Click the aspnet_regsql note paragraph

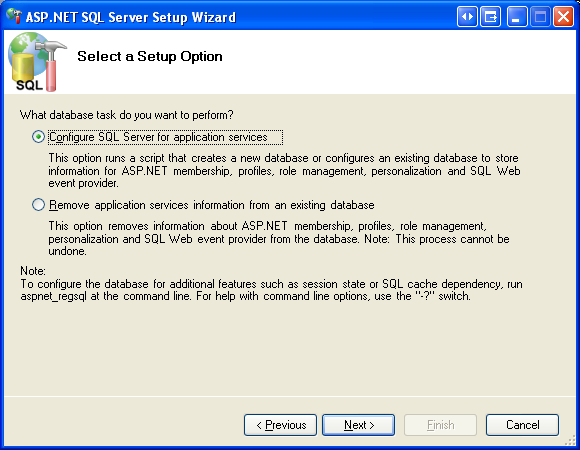(272, 290)
